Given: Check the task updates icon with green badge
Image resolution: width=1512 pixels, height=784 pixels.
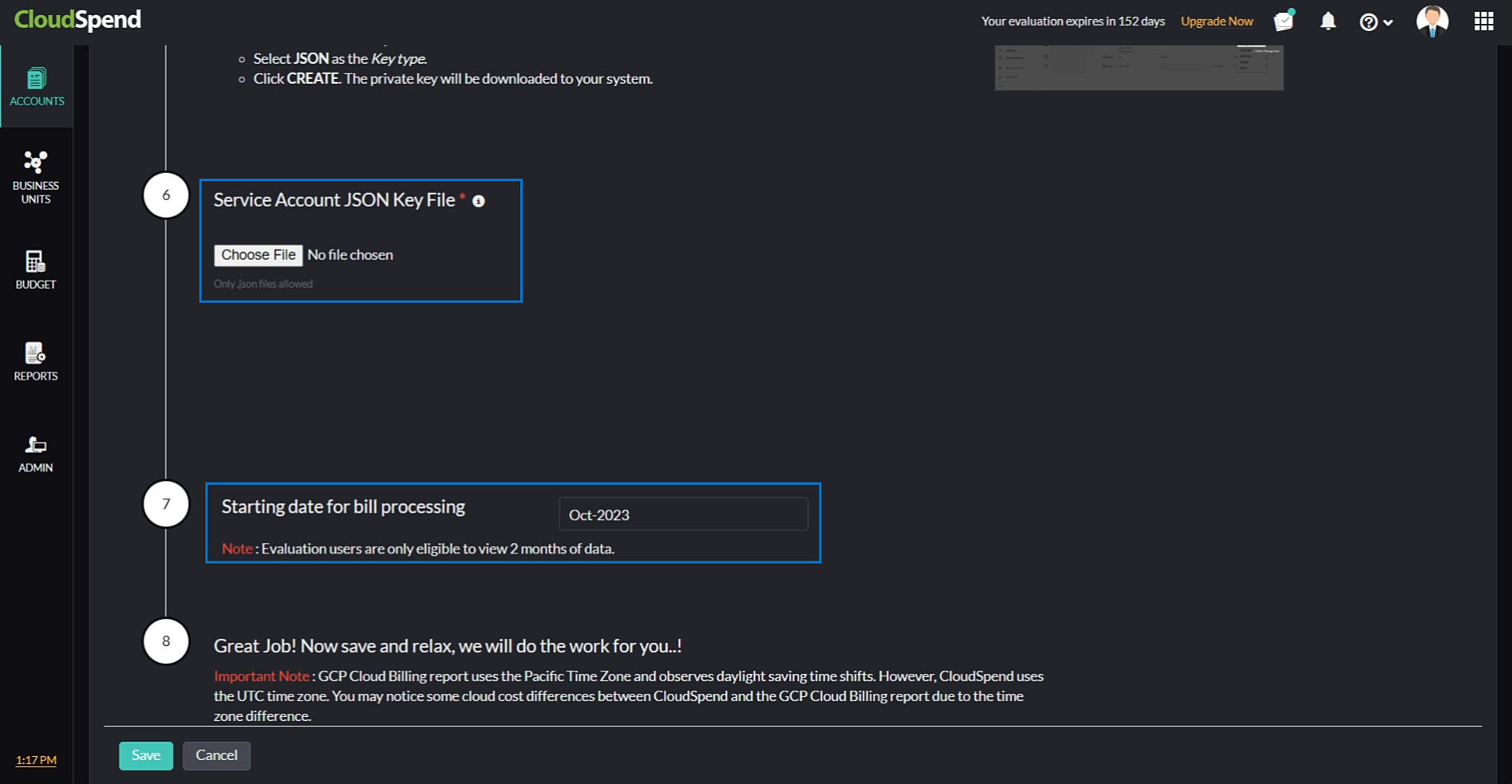Looking at the screenshot, I should [1283, 22].
